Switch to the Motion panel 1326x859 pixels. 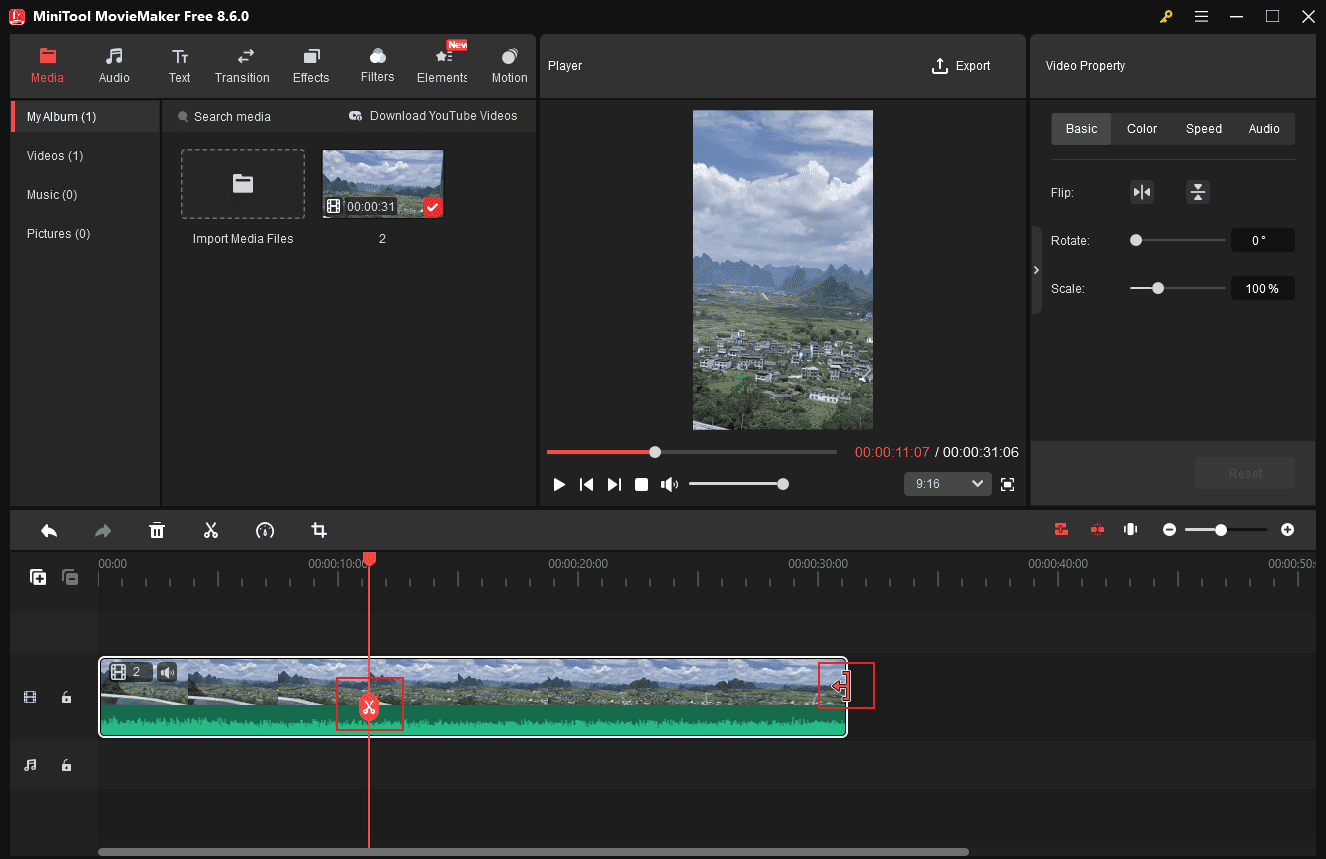point(509,63)
